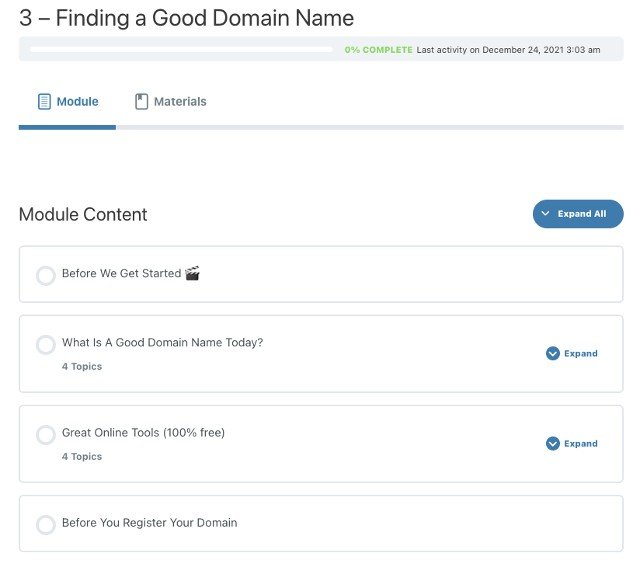The image size is (640, 562).
Task: Click chevron icon in Expand All button
Action: (x=545, y=213)
